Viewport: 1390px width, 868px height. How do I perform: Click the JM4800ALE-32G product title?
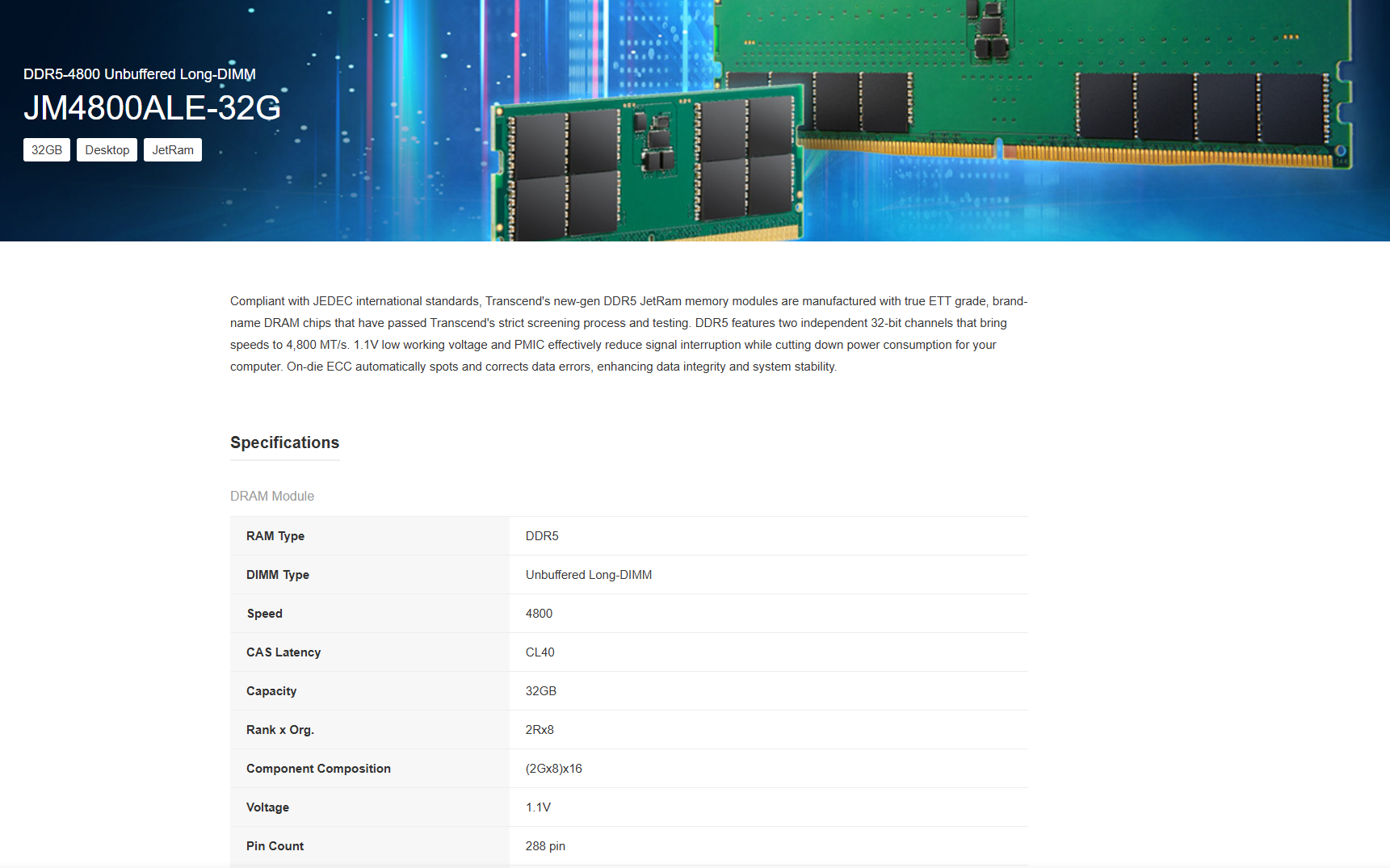pos(152,108)
